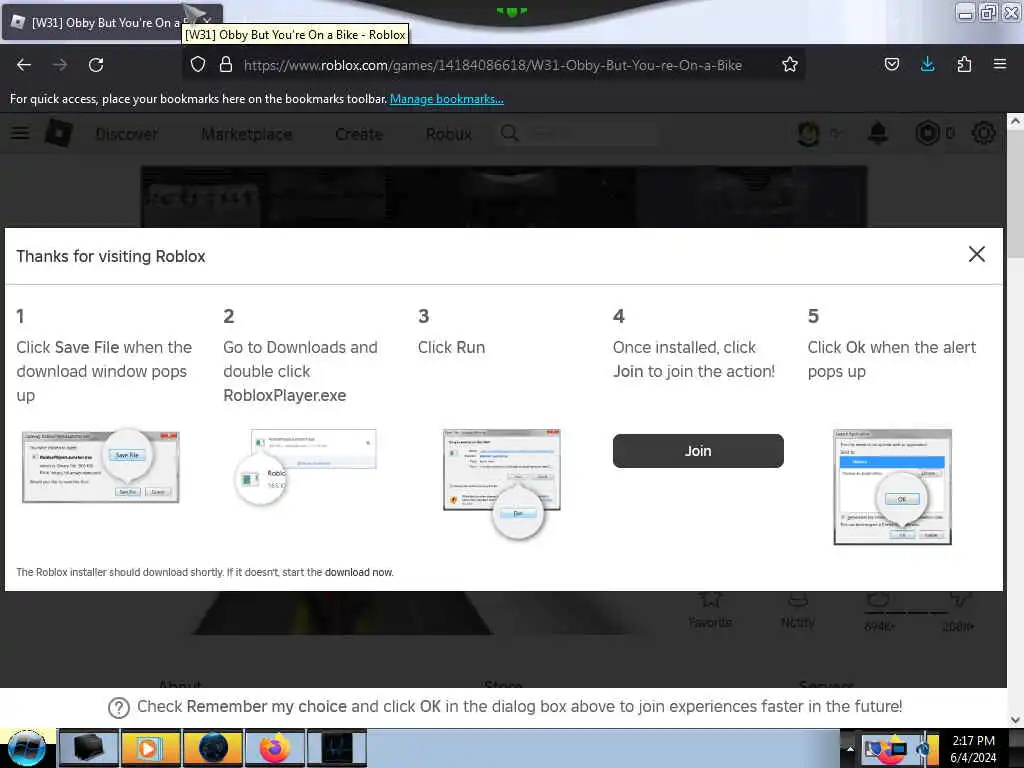1024x768 pixels.
Task: Open the Manage bookmarks link
Action: 447,99
